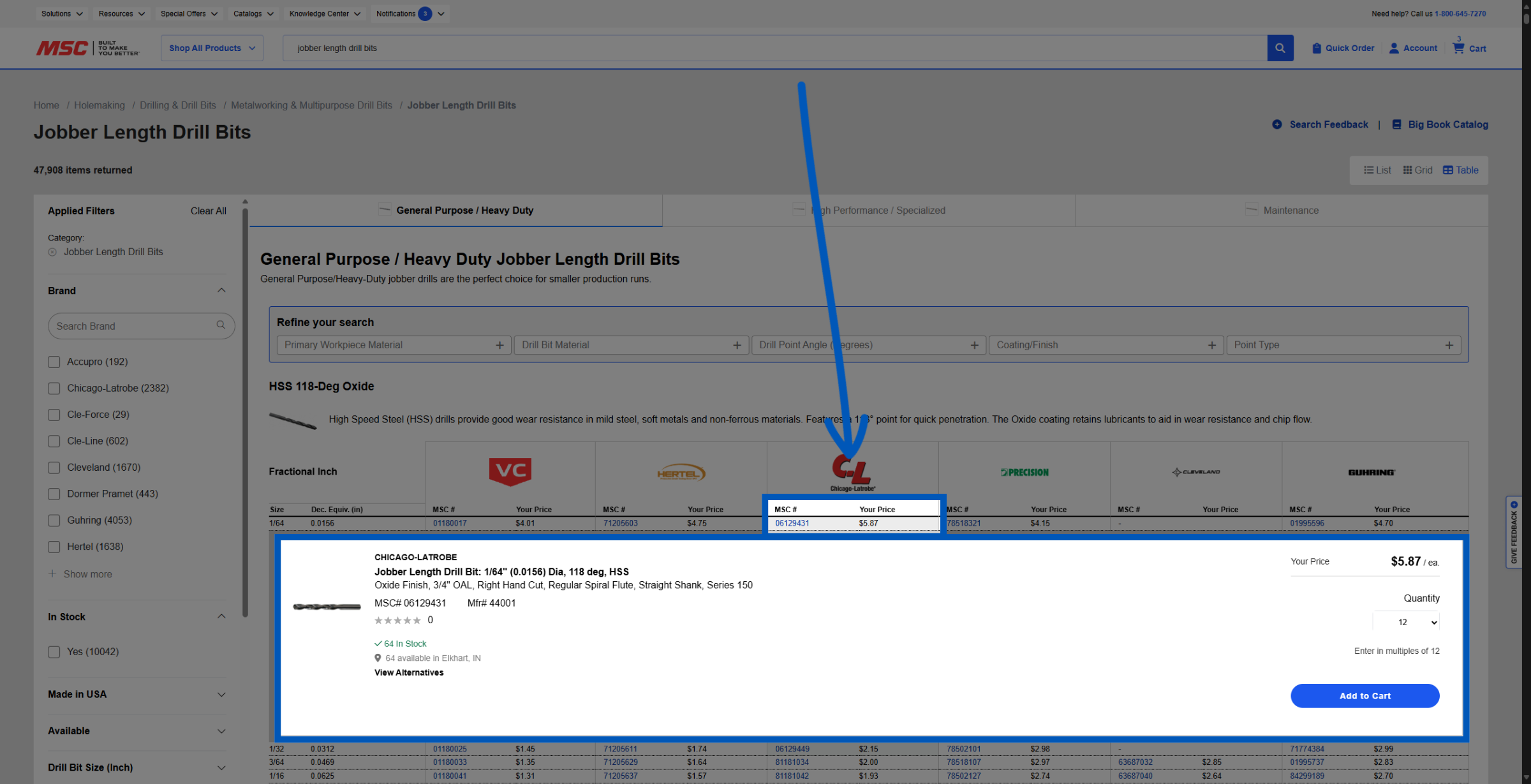The height and width of the screenshot is (784, 1531).
Task: Click the Big Book Catalog icon
Action: click(x=1396, y=124)
